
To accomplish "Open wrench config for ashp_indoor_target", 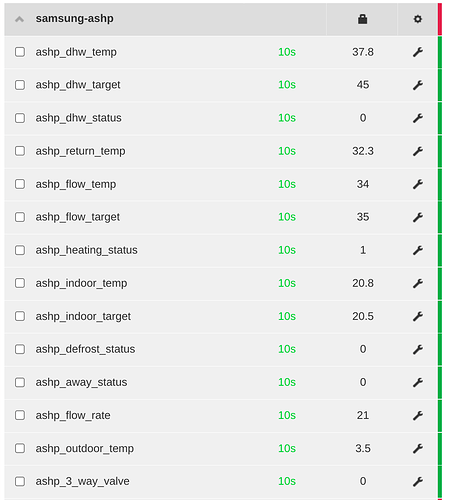I will [x=418, y=316].
